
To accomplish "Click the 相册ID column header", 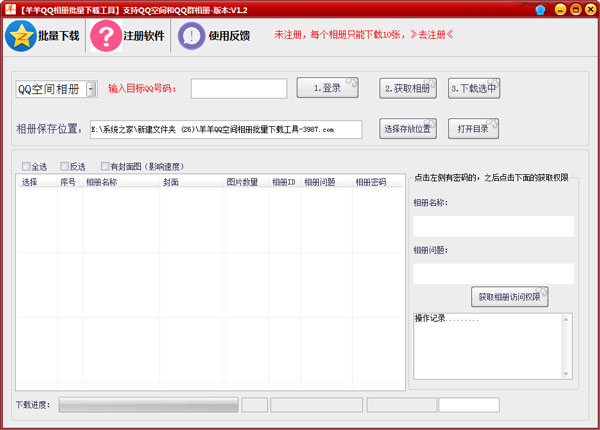I will click(x=285, y=182).
